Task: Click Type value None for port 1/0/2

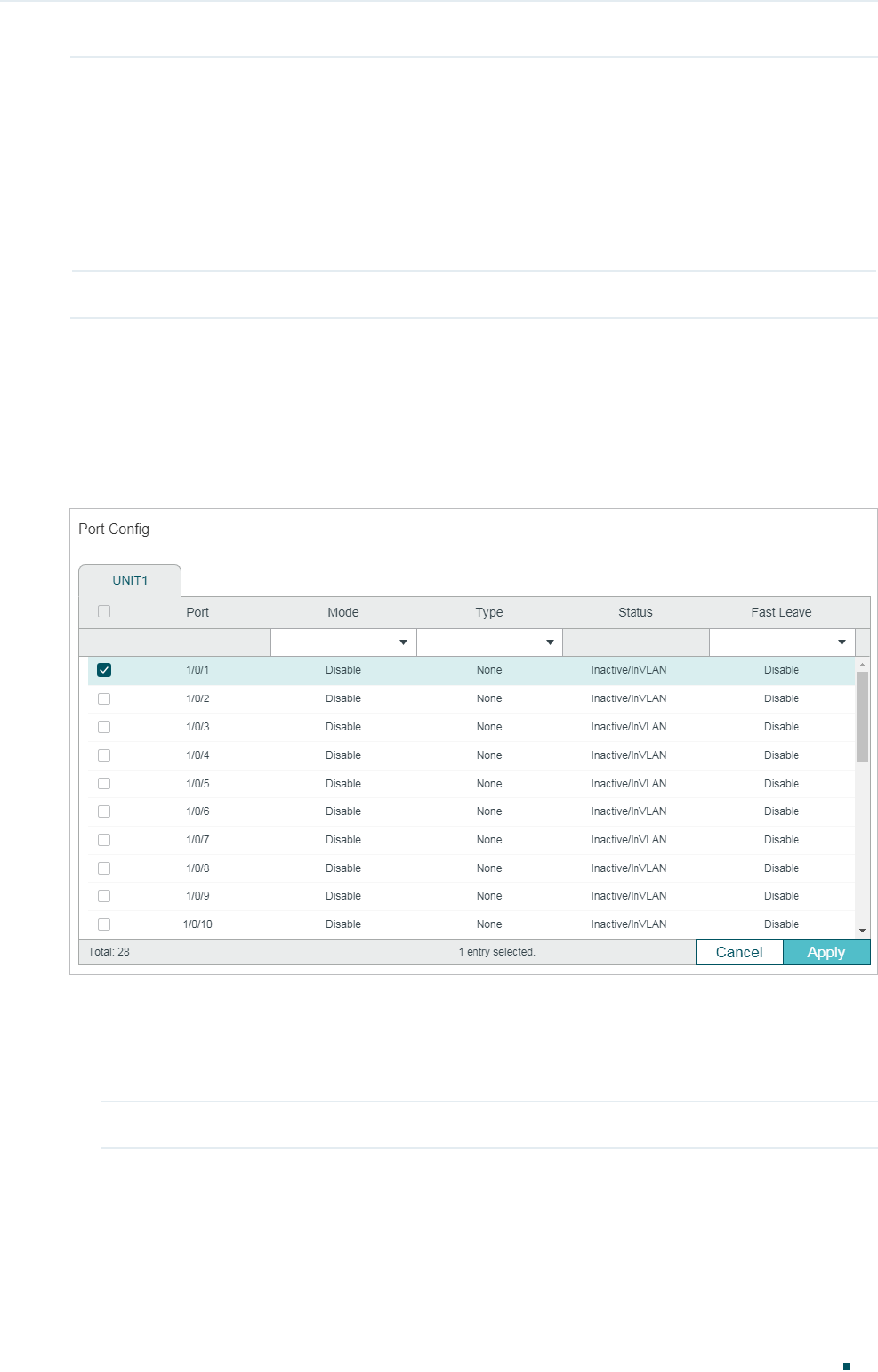Action: pos(489,698)
